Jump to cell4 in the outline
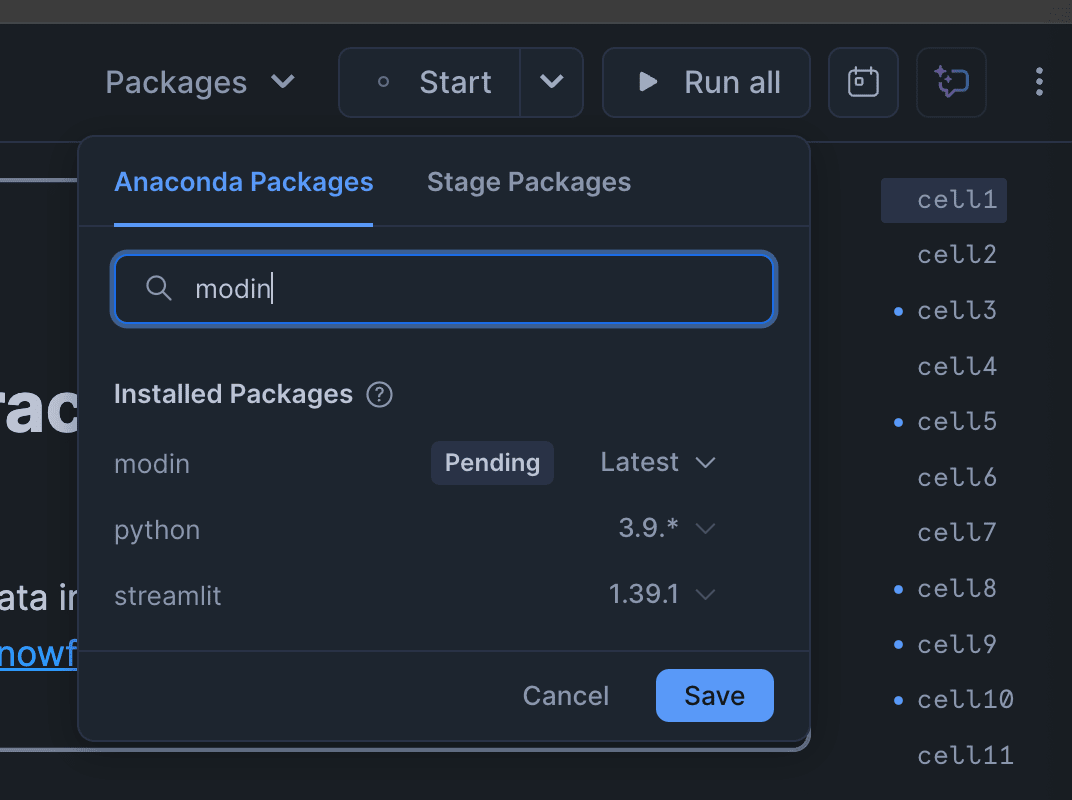The width and height of the screenshot is (1072, 800). [x=956, y=366]
